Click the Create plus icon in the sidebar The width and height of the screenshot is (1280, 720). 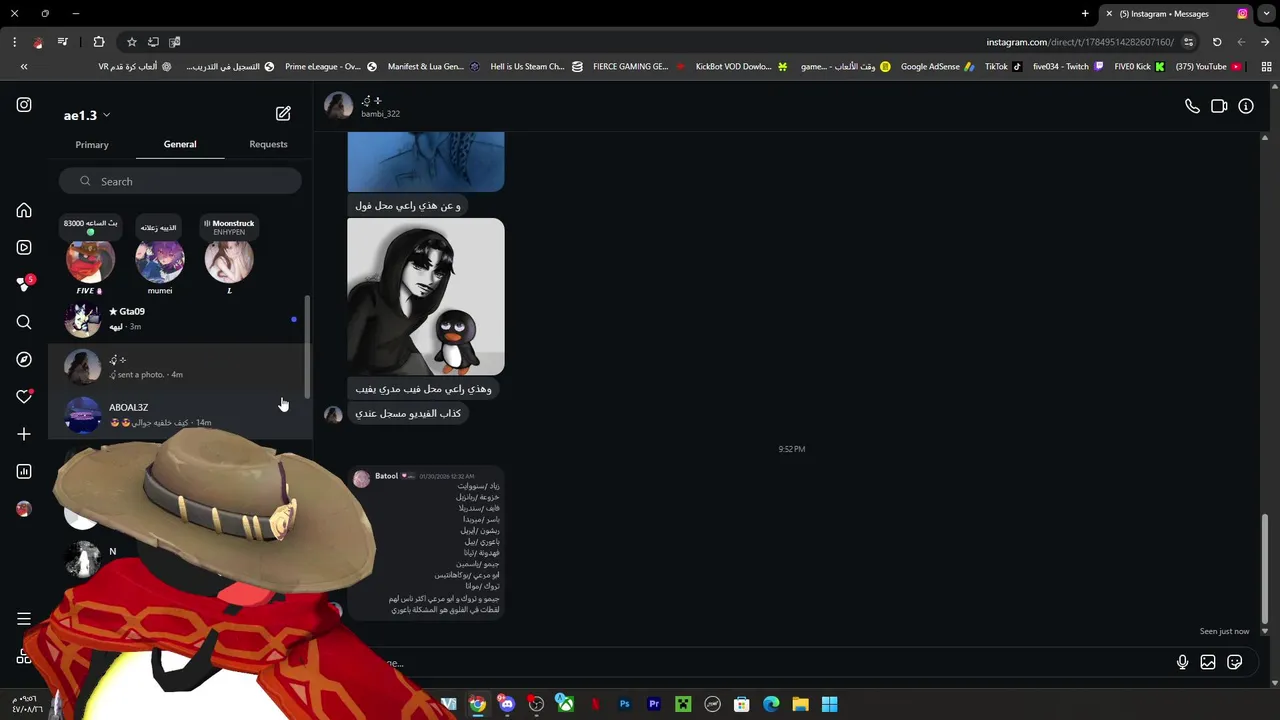pyautogui.click(x=24, y=434)
